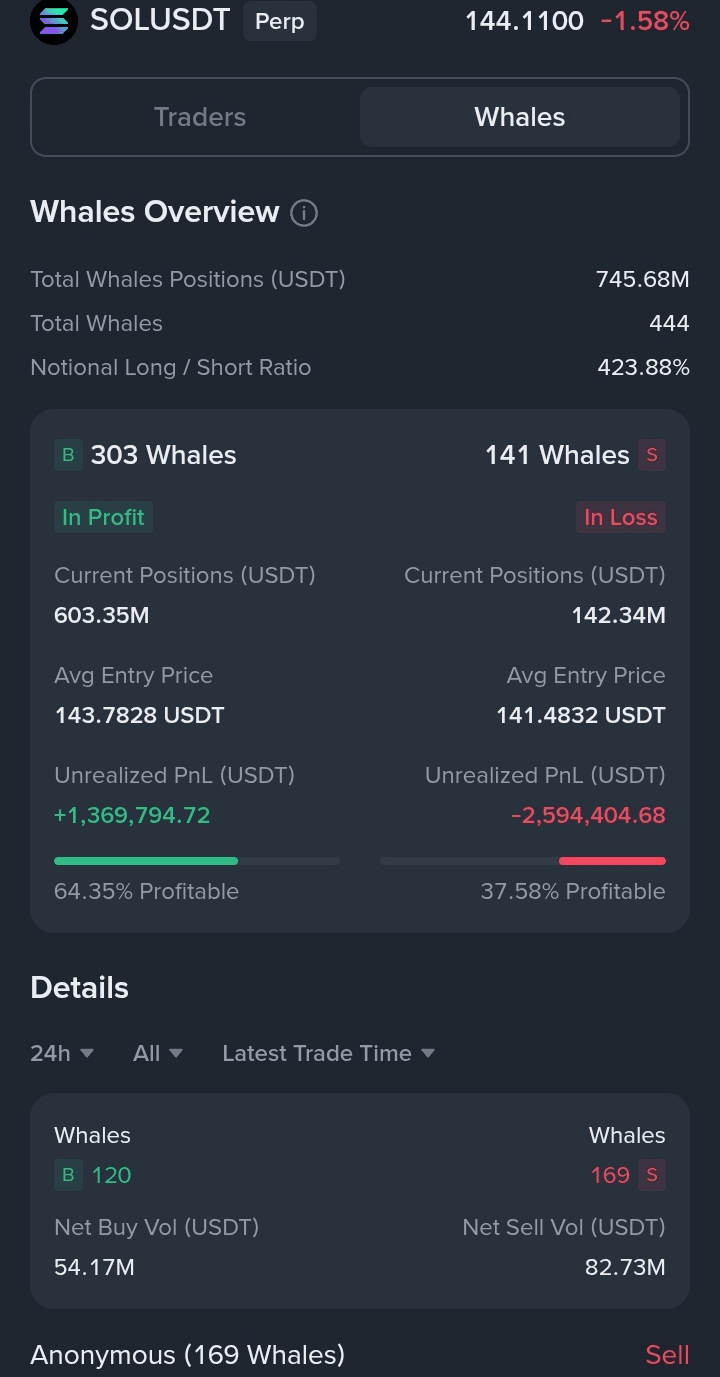Open the Anonymous (169 Whales) row

pos(360,1355)
